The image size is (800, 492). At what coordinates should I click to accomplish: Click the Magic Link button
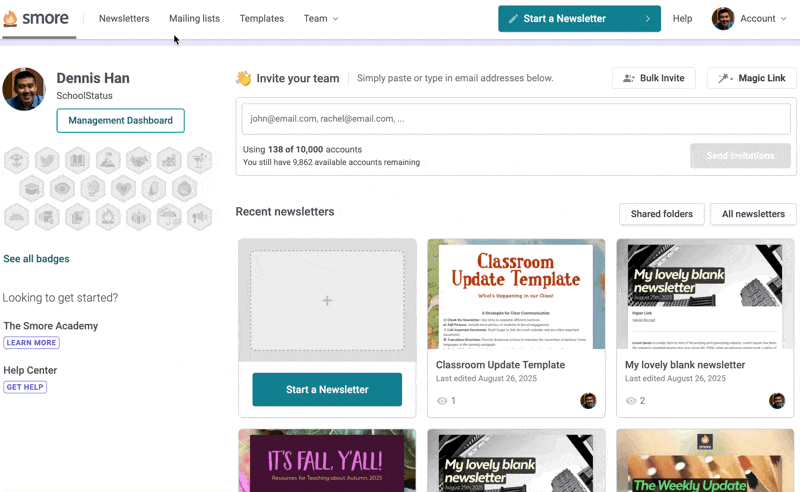751,78
